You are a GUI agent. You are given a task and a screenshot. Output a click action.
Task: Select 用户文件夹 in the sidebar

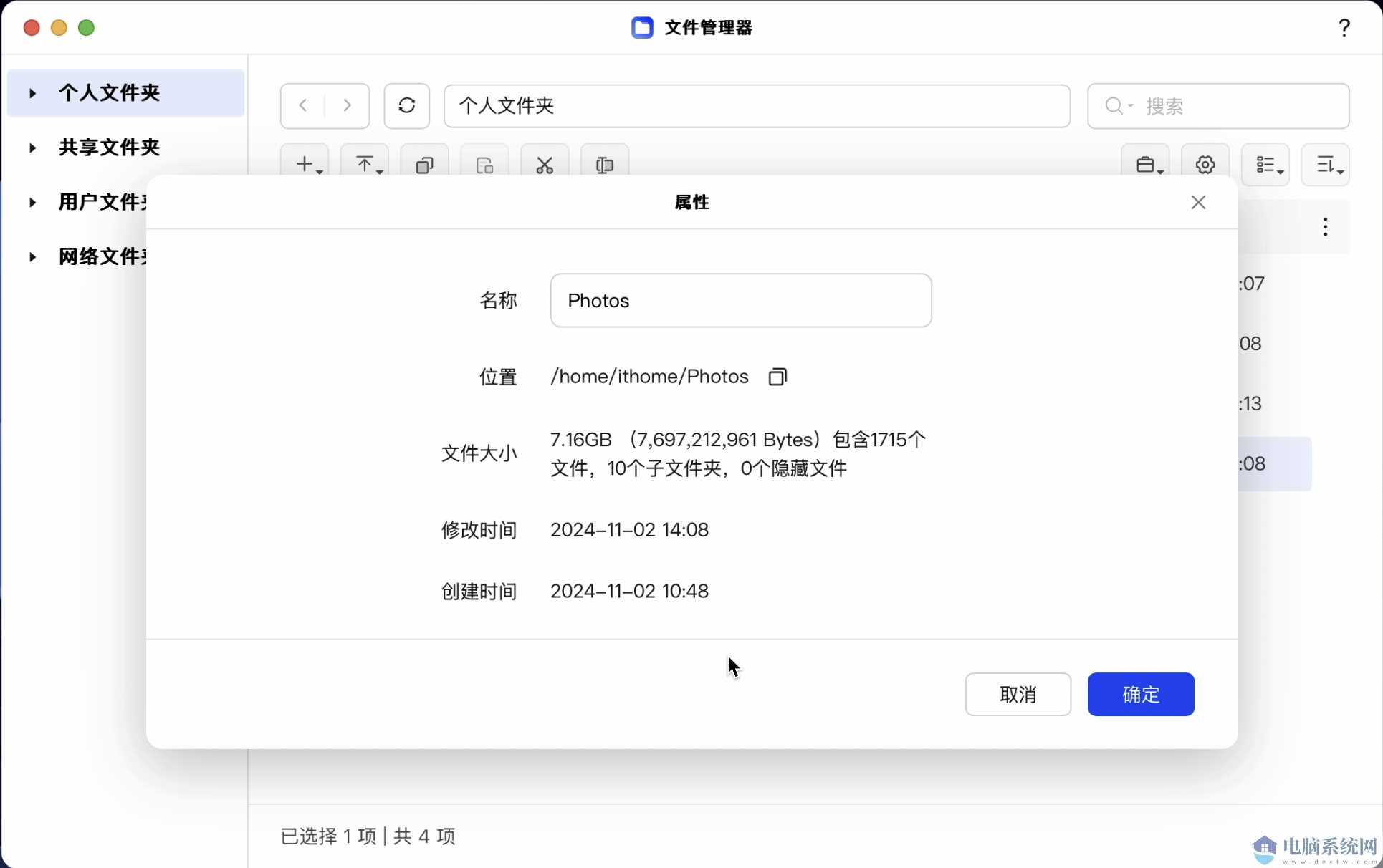102,202
